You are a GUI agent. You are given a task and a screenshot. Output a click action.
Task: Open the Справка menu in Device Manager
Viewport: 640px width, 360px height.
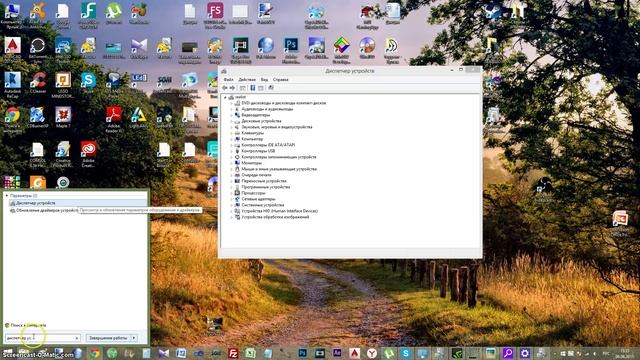[x=280, y=80]
